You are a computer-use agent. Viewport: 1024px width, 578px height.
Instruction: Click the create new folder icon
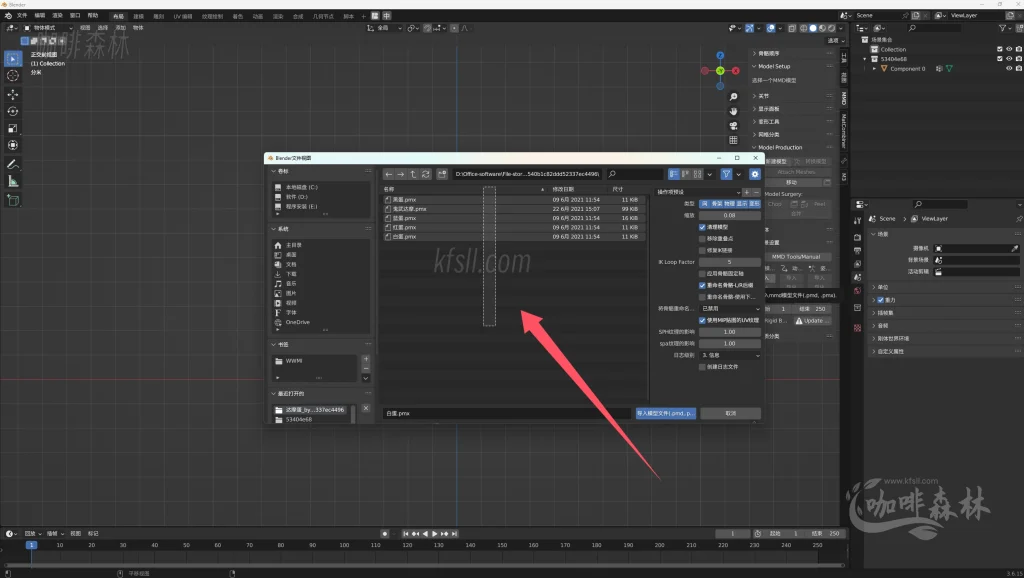tap(442, 174)
